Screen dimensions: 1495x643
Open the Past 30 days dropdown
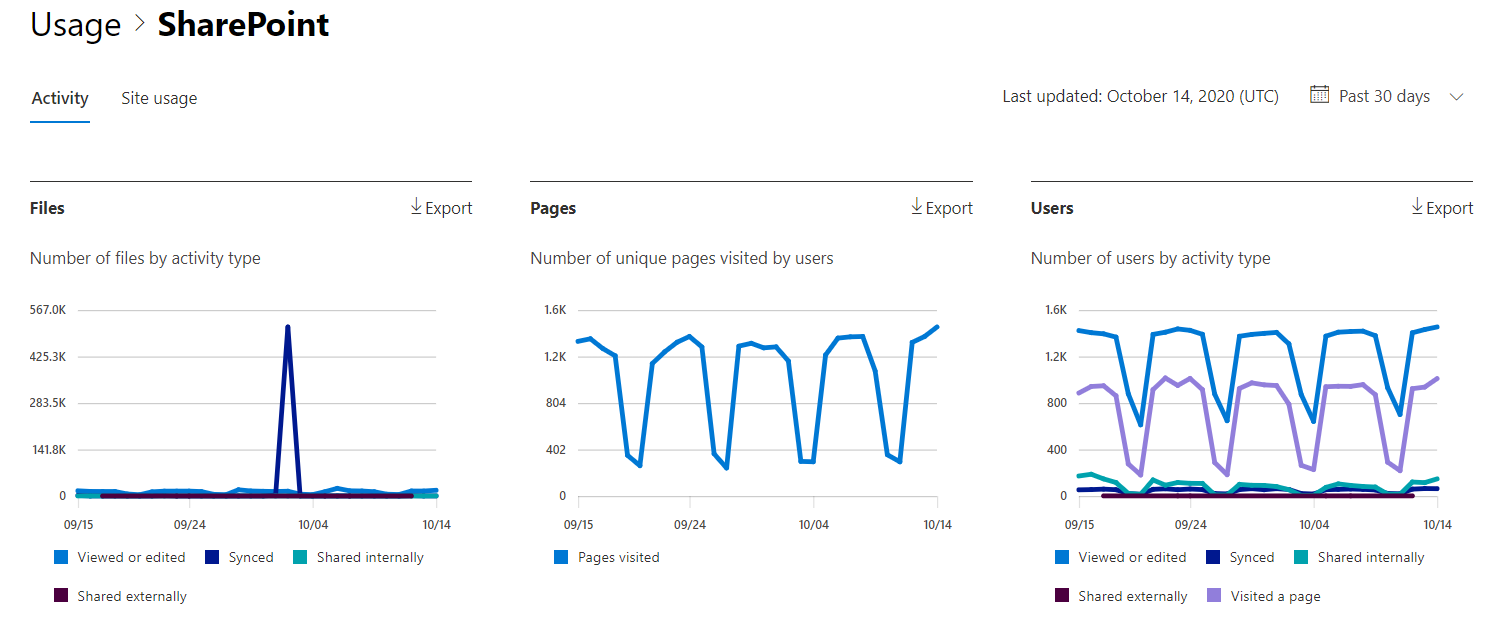(1386, 95)
